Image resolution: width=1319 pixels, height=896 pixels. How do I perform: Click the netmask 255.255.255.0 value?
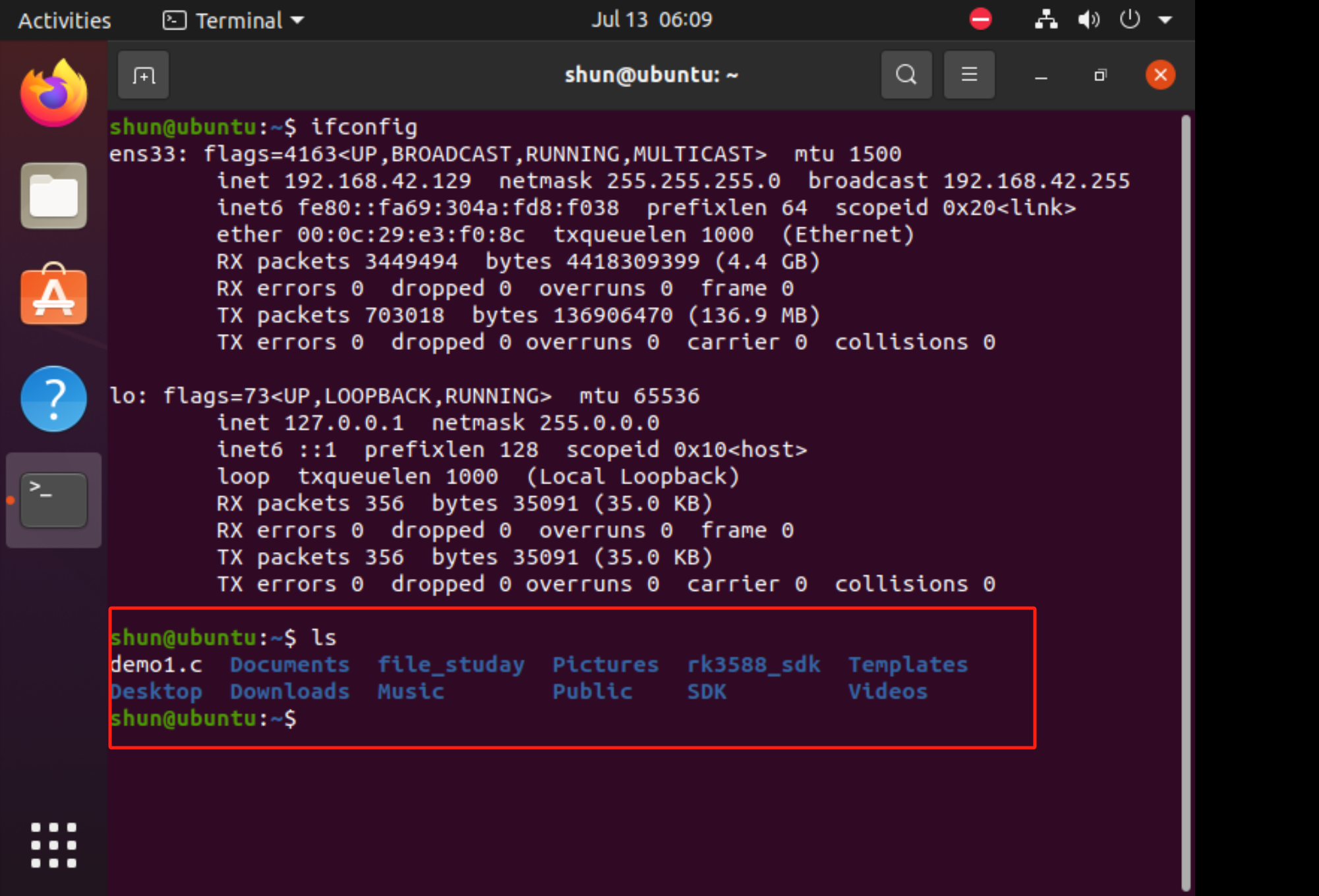click(693, 181)
